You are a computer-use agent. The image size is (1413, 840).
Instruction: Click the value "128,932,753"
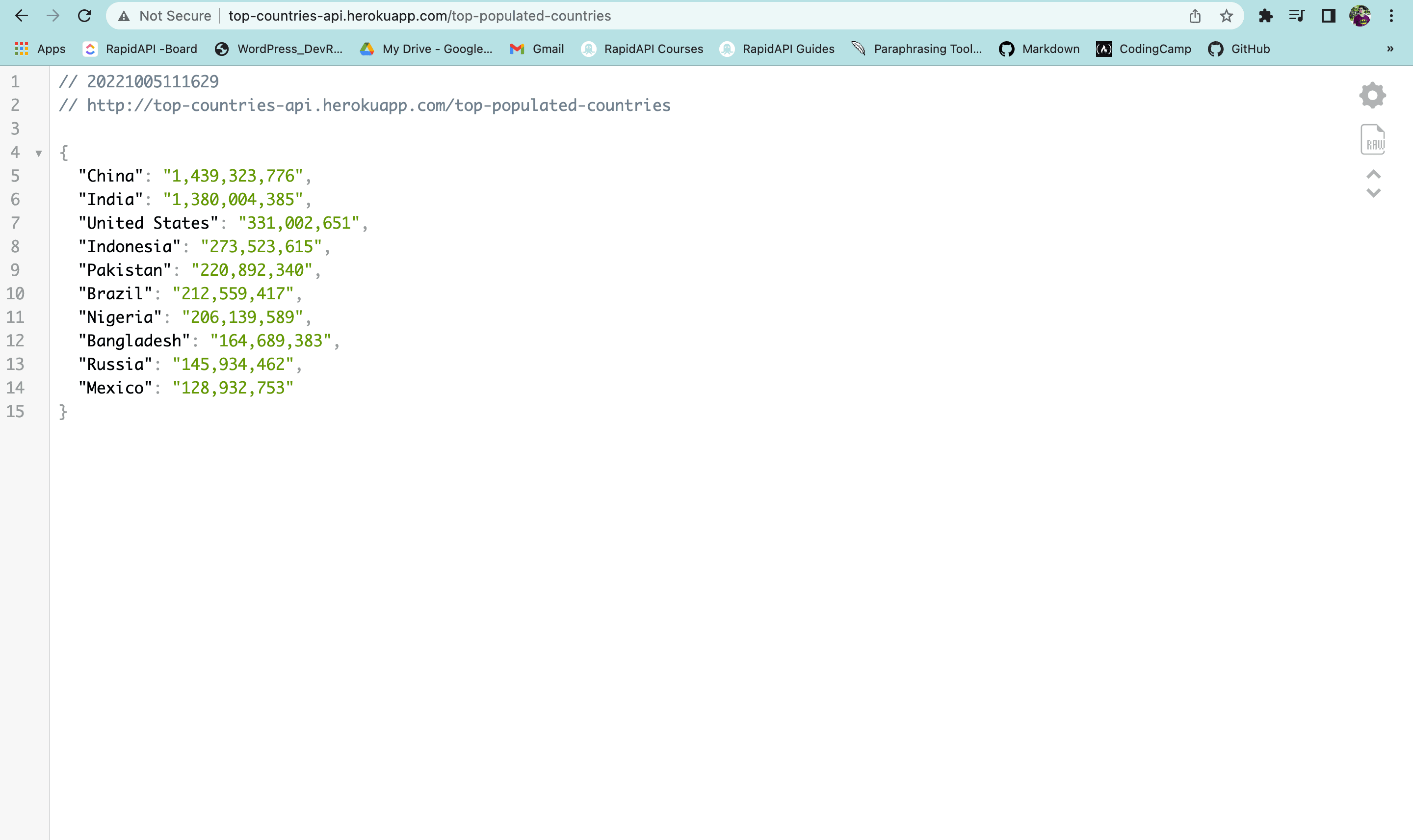(x=233, y=388)
